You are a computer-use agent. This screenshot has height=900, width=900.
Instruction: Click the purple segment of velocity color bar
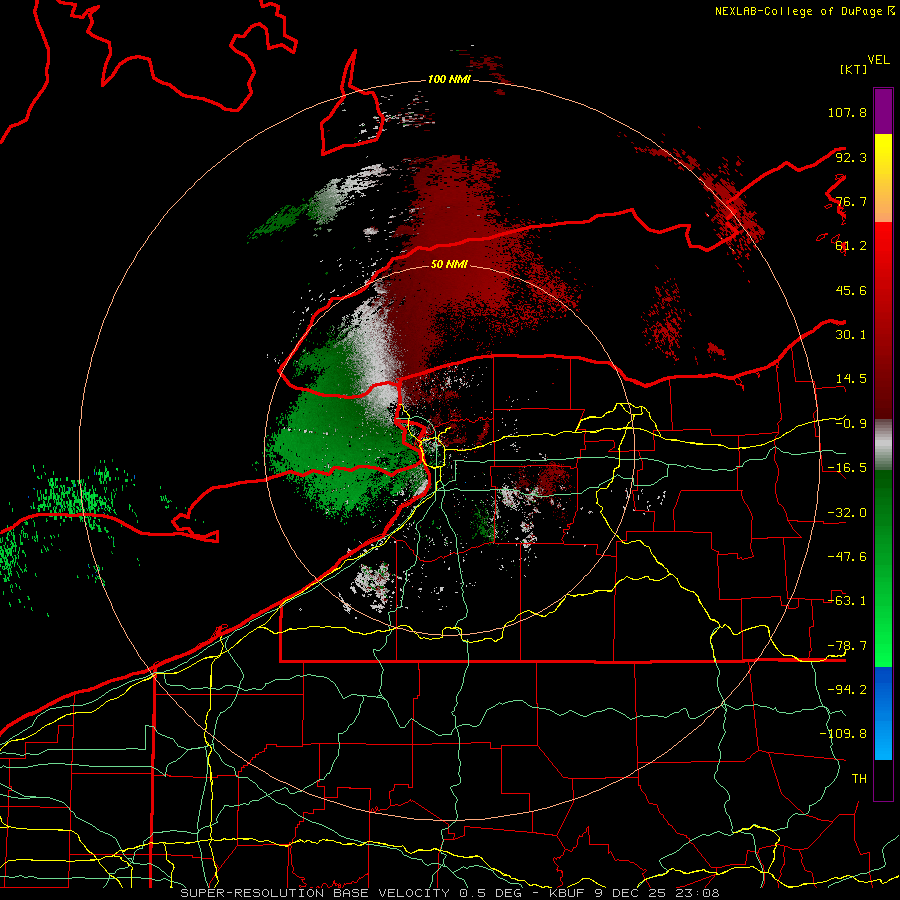[x=883, y=111]
